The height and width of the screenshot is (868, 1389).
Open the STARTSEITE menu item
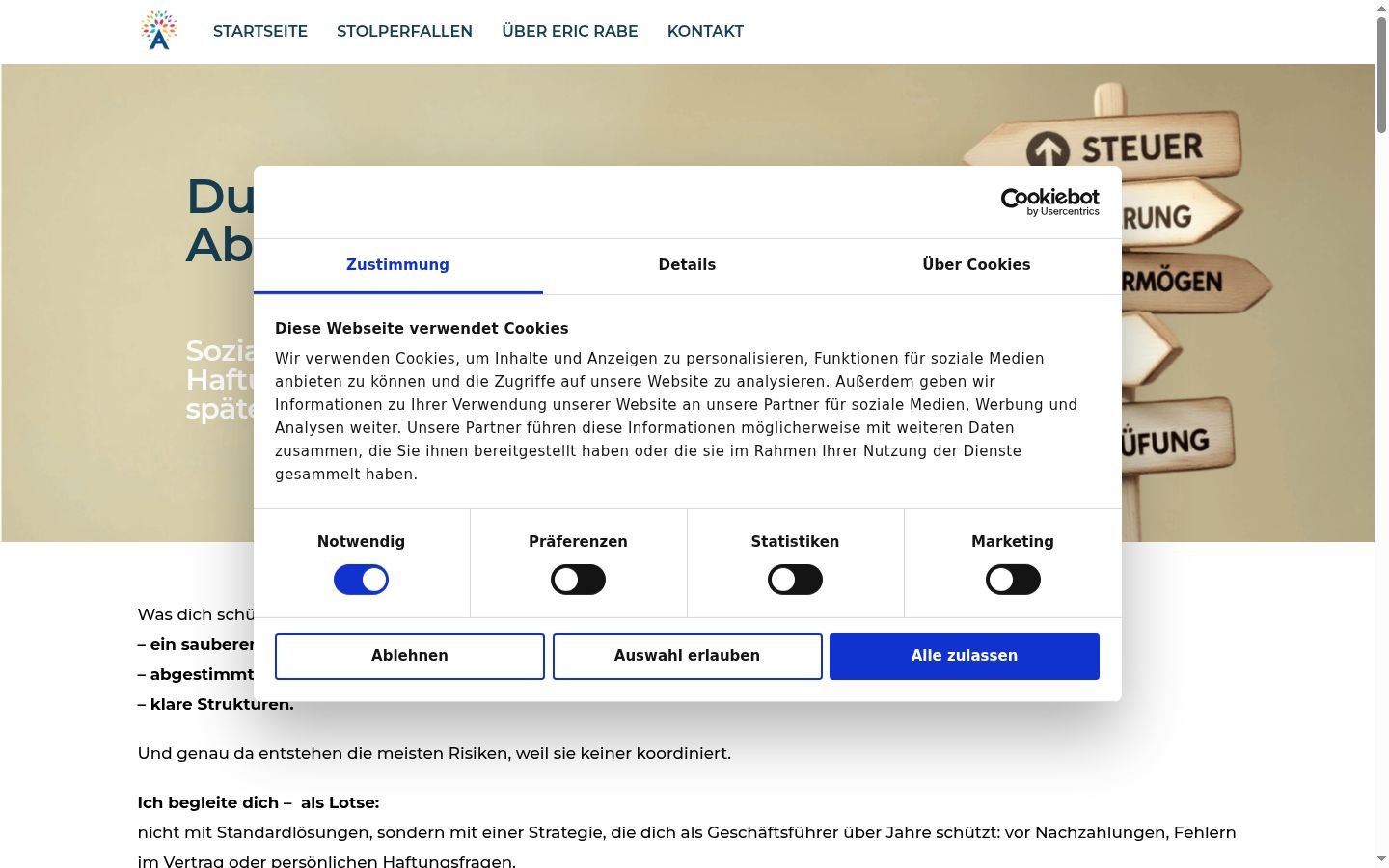(x=260, y=31)
